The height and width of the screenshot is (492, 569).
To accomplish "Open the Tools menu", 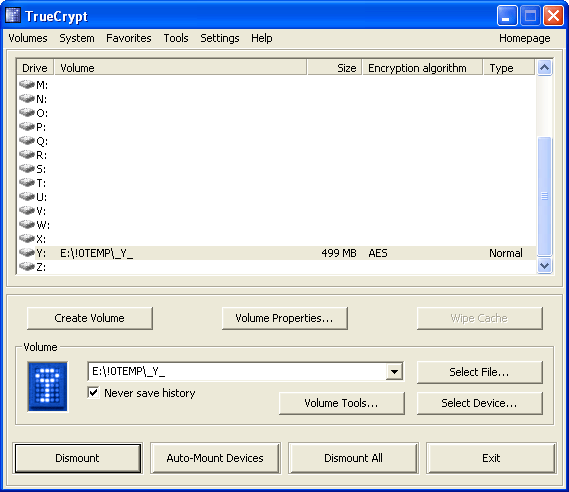I will (176, 38).
